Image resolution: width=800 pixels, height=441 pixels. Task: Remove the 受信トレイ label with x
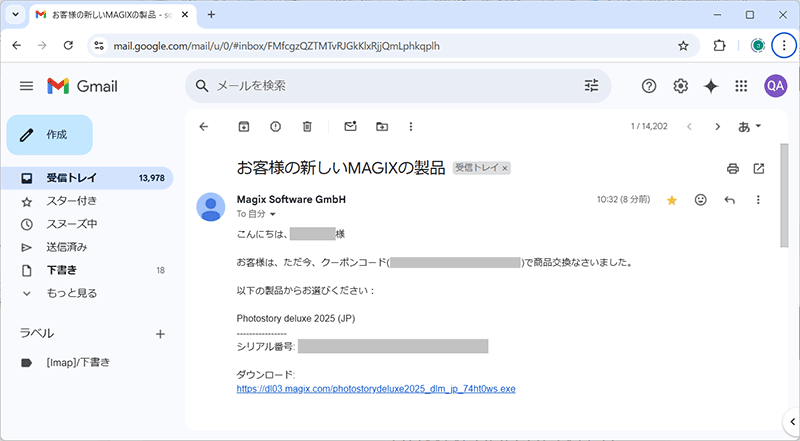505,168
